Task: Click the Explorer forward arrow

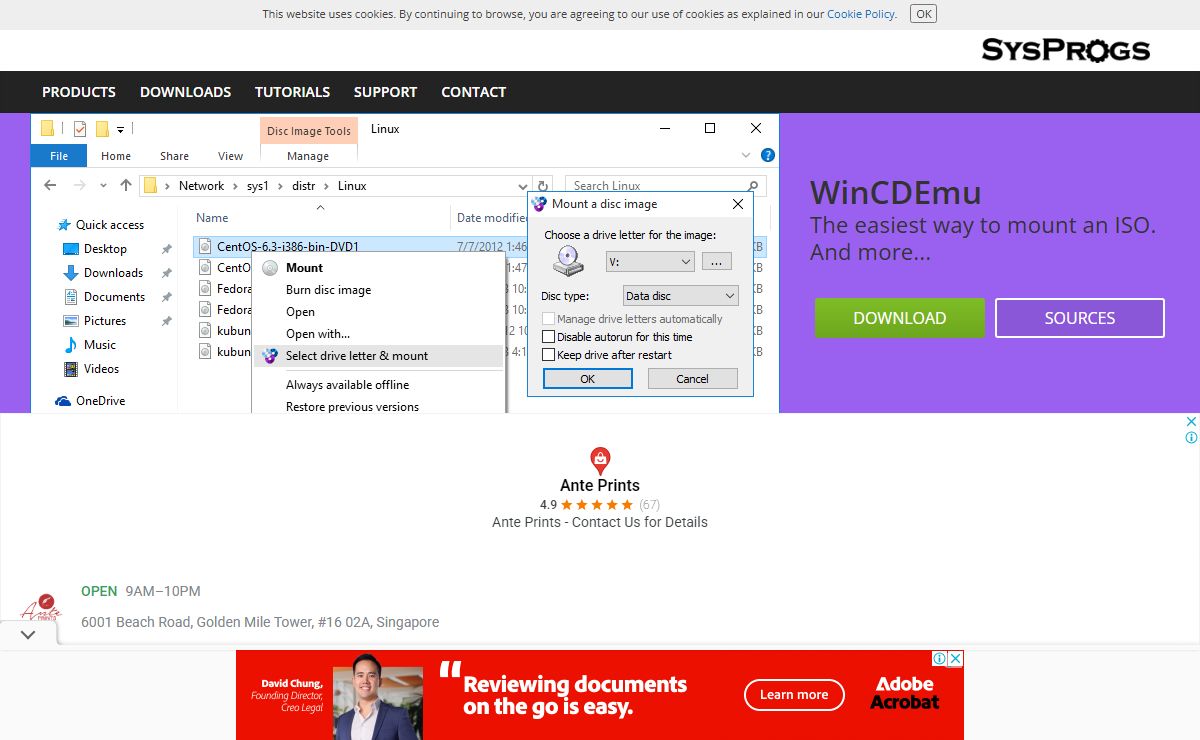Action: 79,185
